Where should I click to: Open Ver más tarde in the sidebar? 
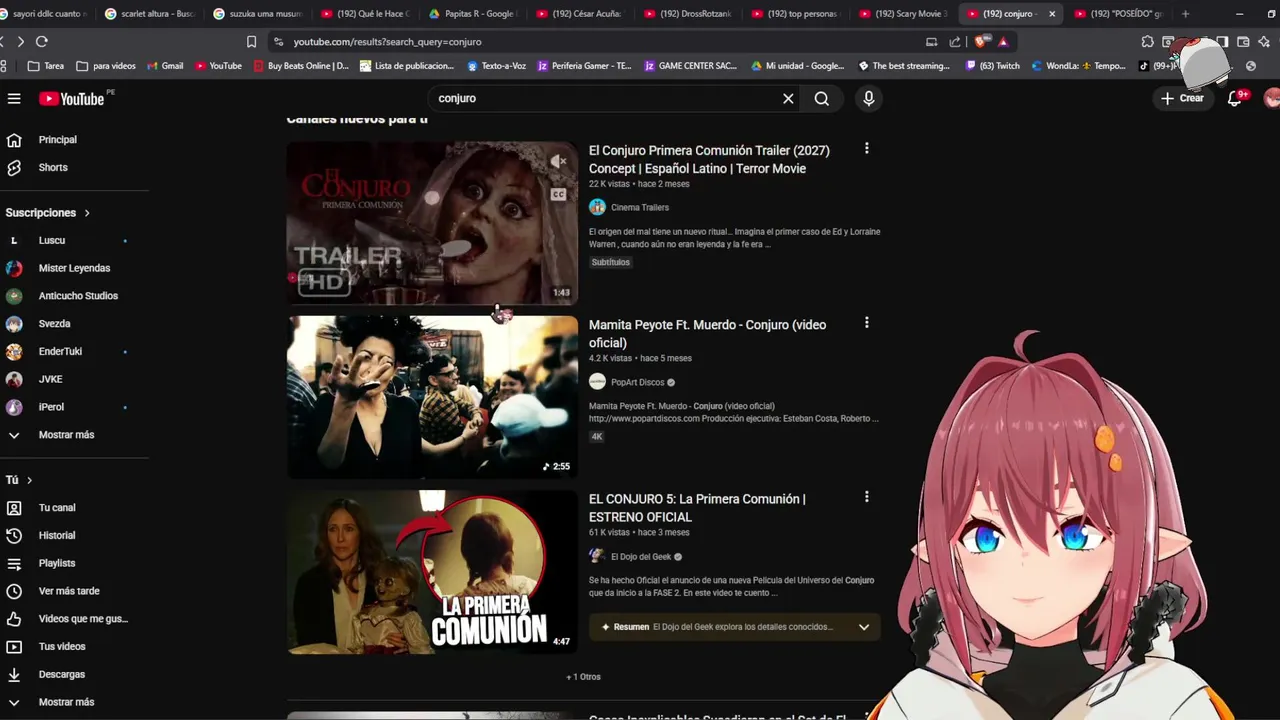(x=69, y=591)
